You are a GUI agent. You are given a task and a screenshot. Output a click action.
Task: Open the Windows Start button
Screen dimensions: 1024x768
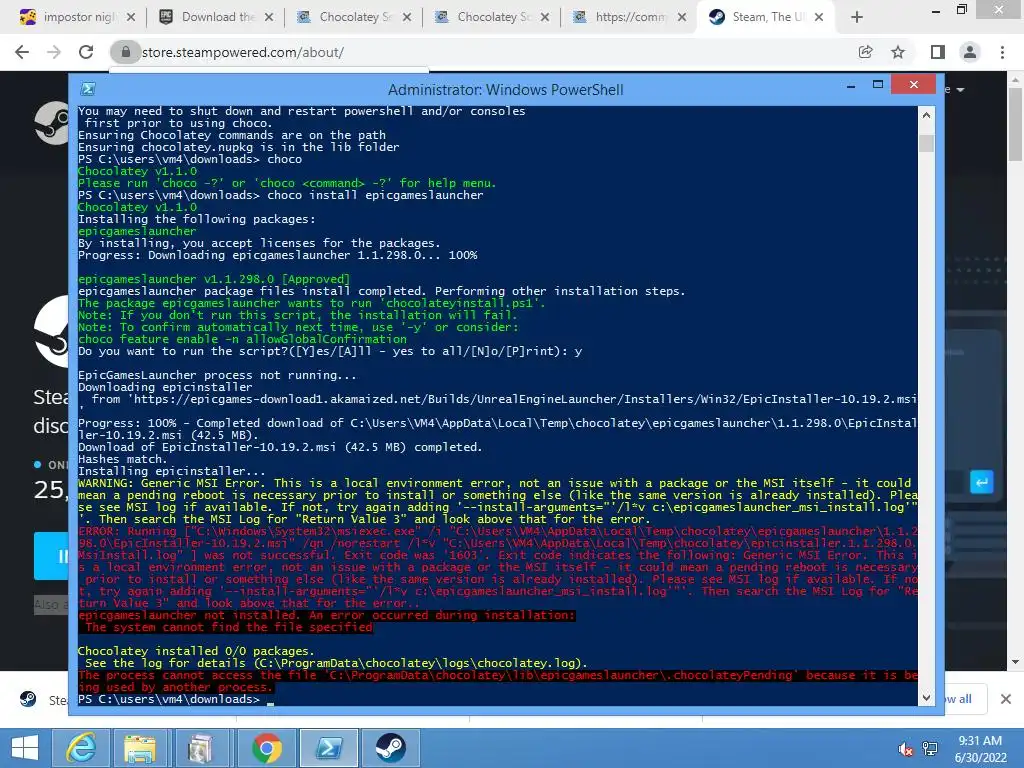tap(25, 748)
